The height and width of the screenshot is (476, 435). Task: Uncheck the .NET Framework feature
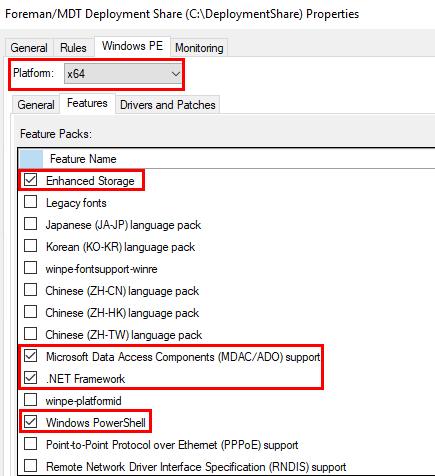point(30,378)
